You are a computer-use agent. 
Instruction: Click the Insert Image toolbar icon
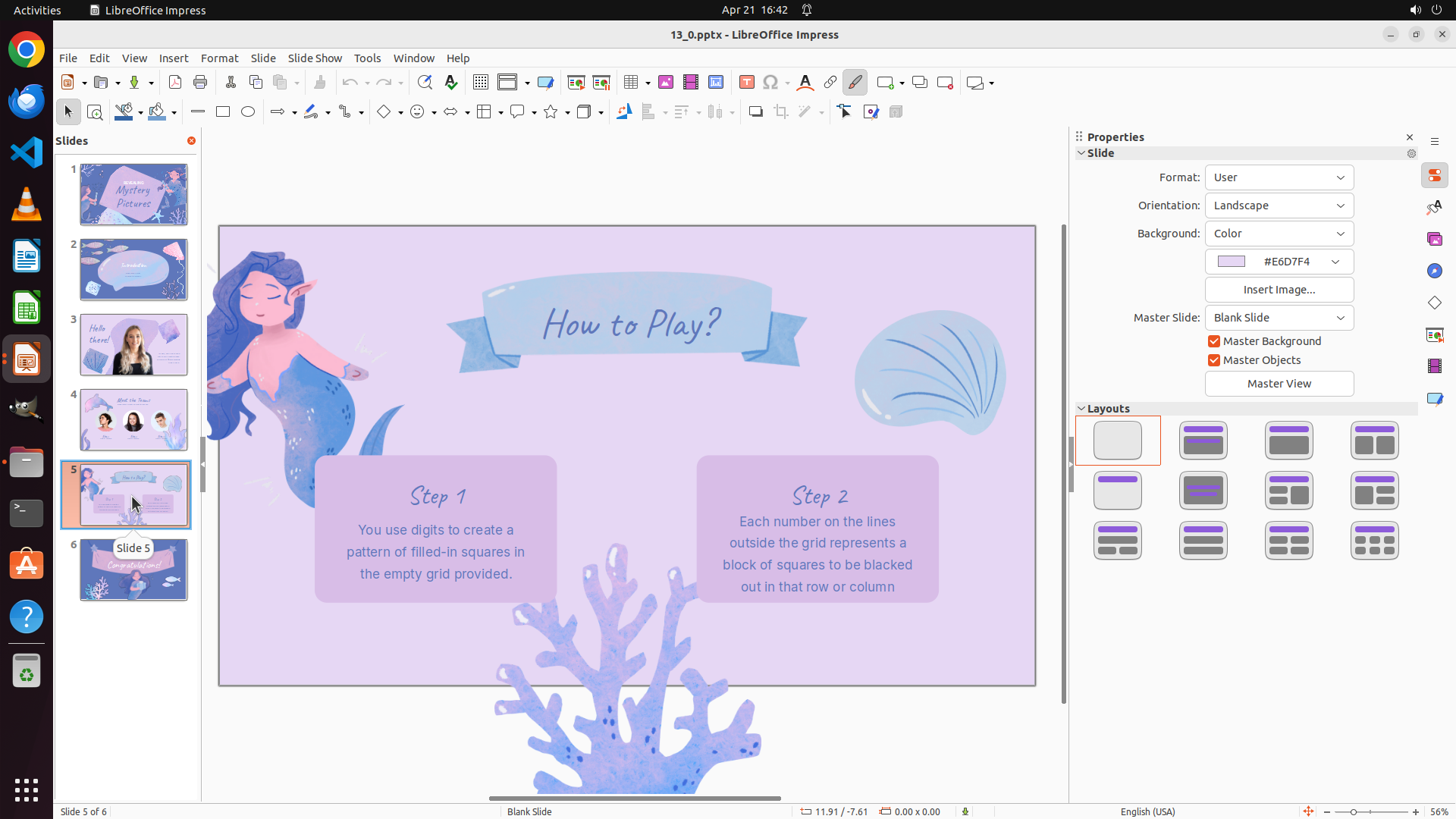coord(666,83)
